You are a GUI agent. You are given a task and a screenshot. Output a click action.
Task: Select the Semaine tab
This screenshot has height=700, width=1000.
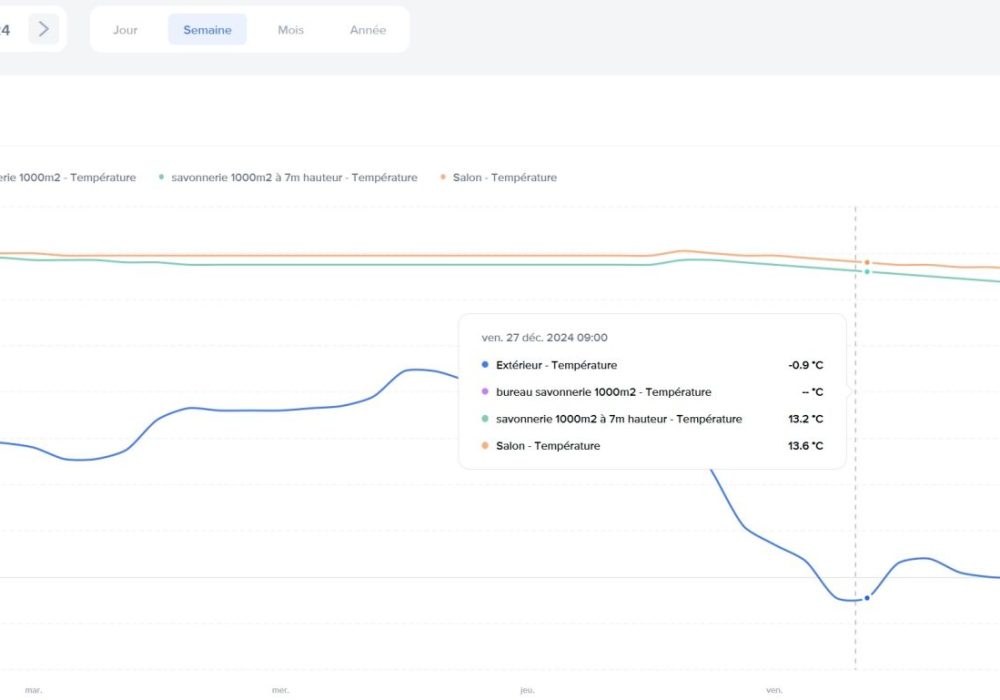(x=207, y=30)
